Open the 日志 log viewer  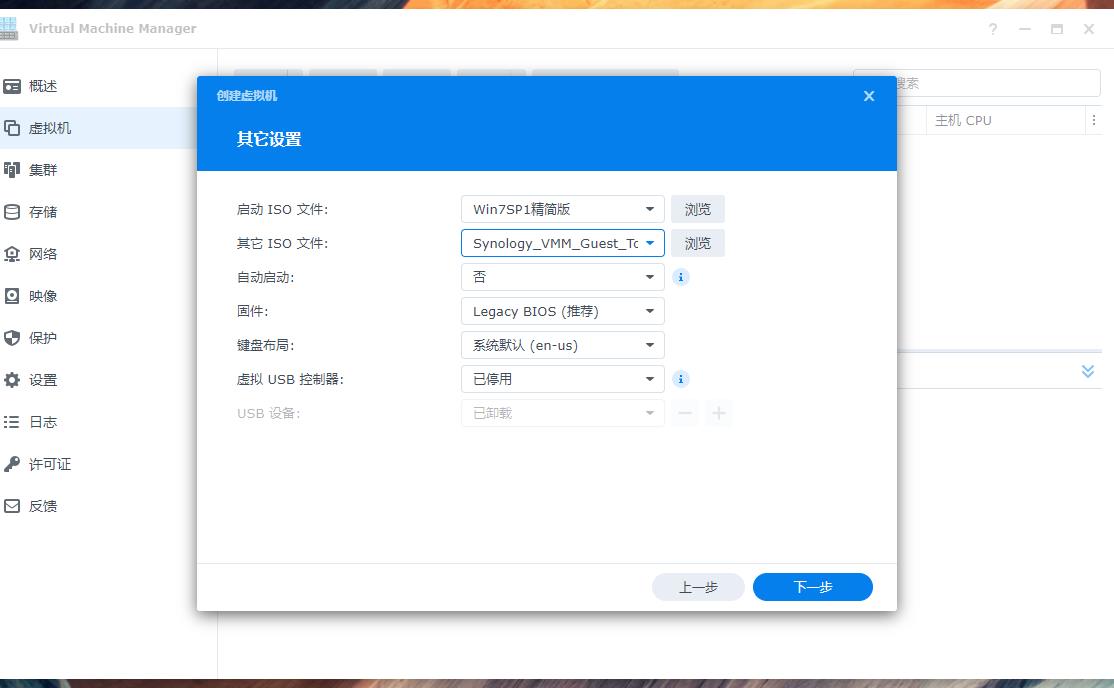(x=45, y=421)
